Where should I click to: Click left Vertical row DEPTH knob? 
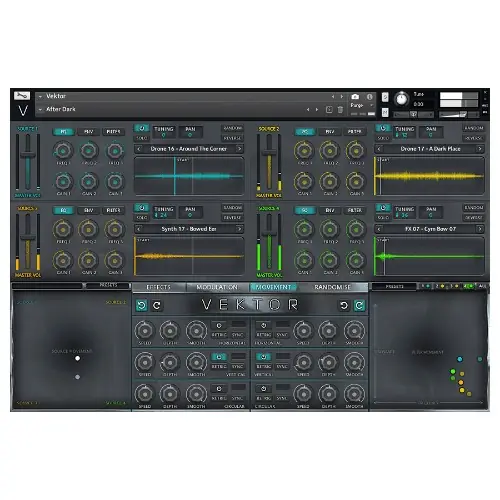[x=170, y=362]
